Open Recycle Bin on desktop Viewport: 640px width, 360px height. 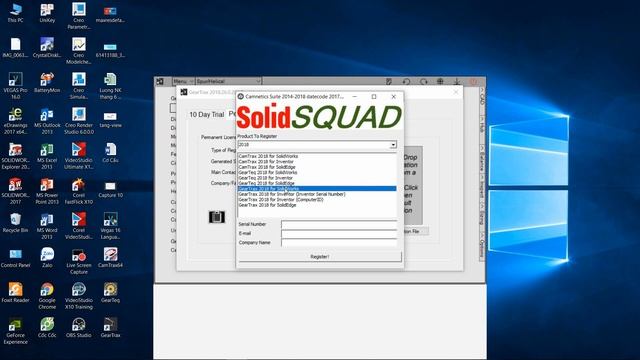click(16, 223)
